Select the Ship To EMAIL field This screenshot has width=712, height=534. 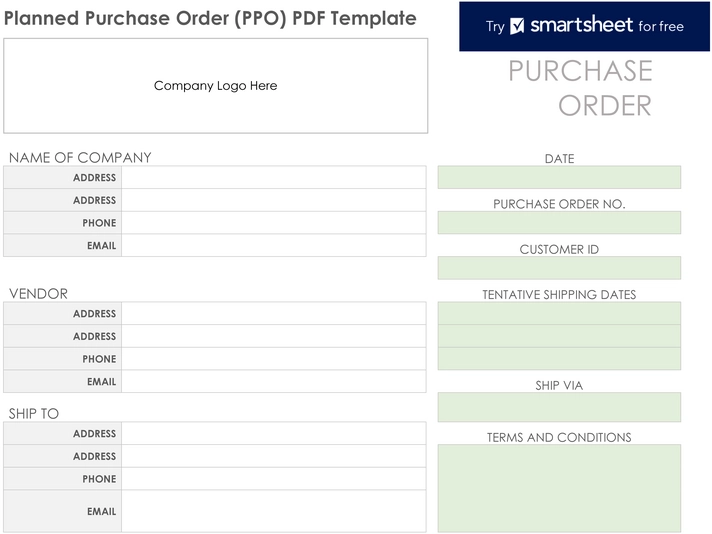point(274,511)
